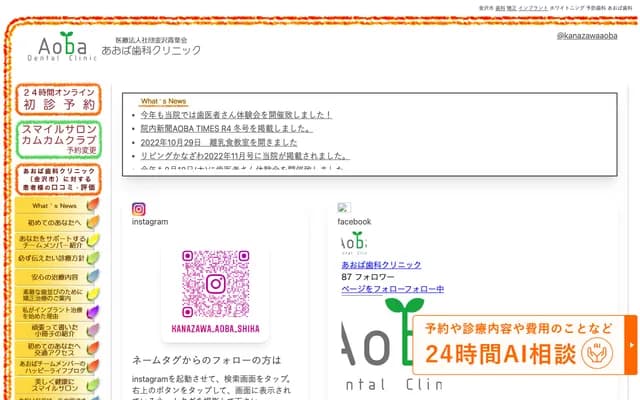The width and height of the screenshot is (640, 400).
Task: Open the 小冊子の紹介 sidebar menu item
Action: click(x=54, y=330)
